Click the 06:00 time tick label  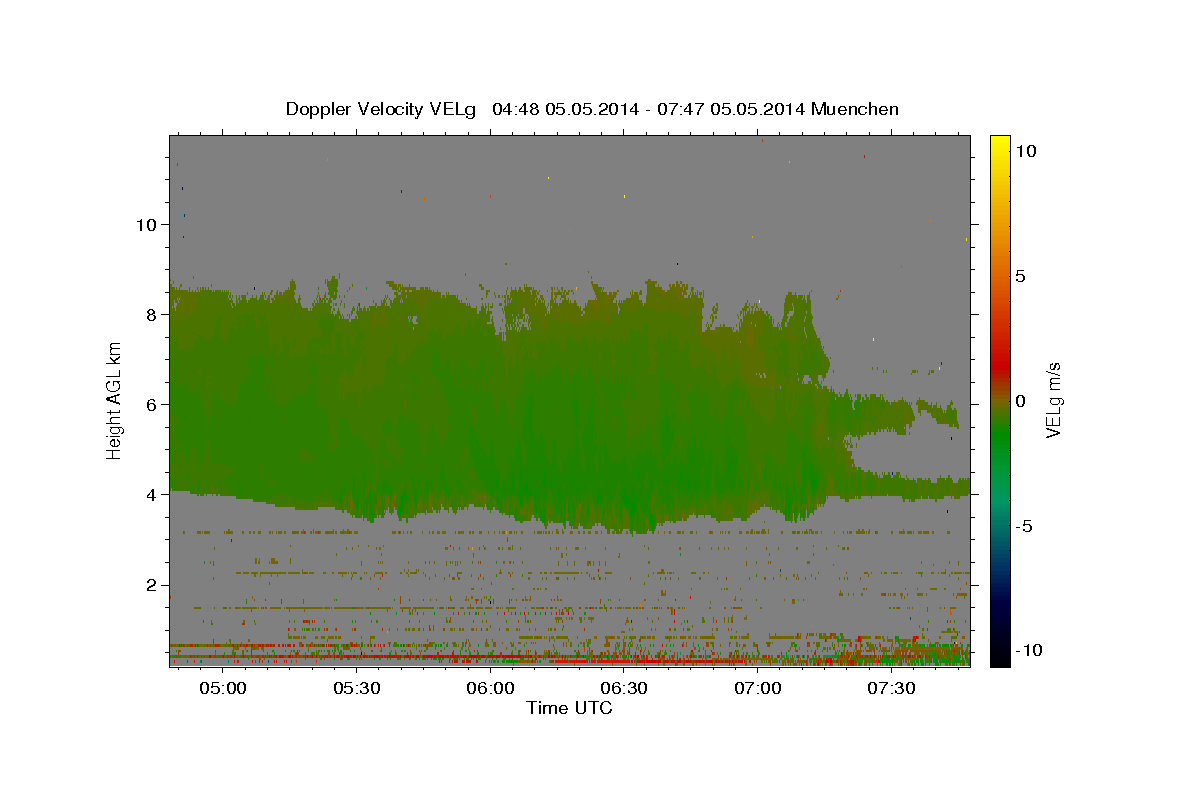click(x=490, y=688)
